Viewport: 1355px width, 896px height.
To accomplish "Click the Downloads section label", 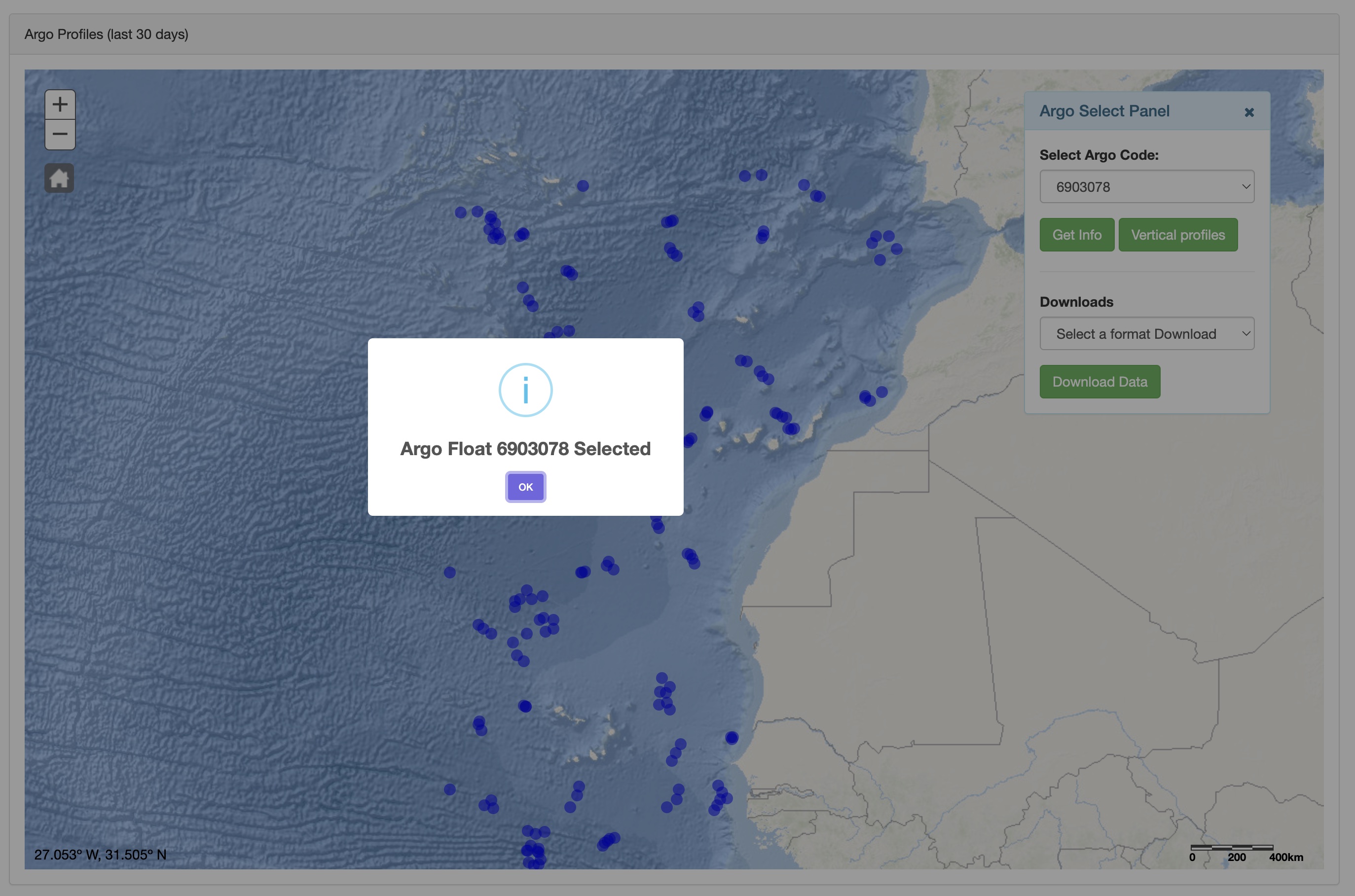I will pyautogui.click(x=1076, y=302).
